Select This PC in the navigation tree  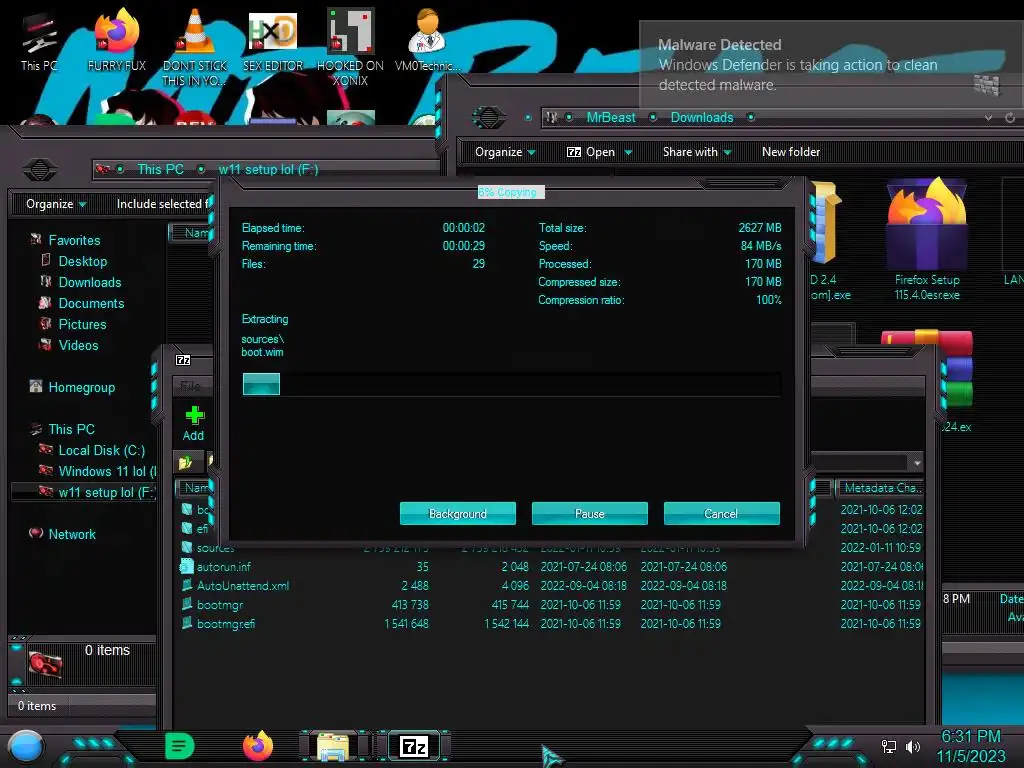[71, 429]
